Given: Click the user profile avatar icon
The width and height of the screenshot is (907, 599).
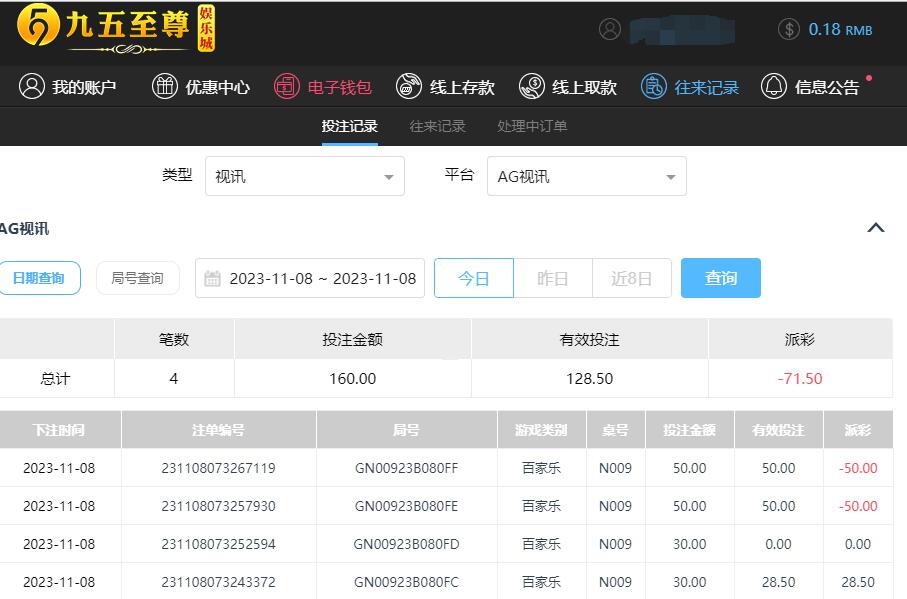Looking at the screenshot, I should pyautogui.click(x=610, y=29).
